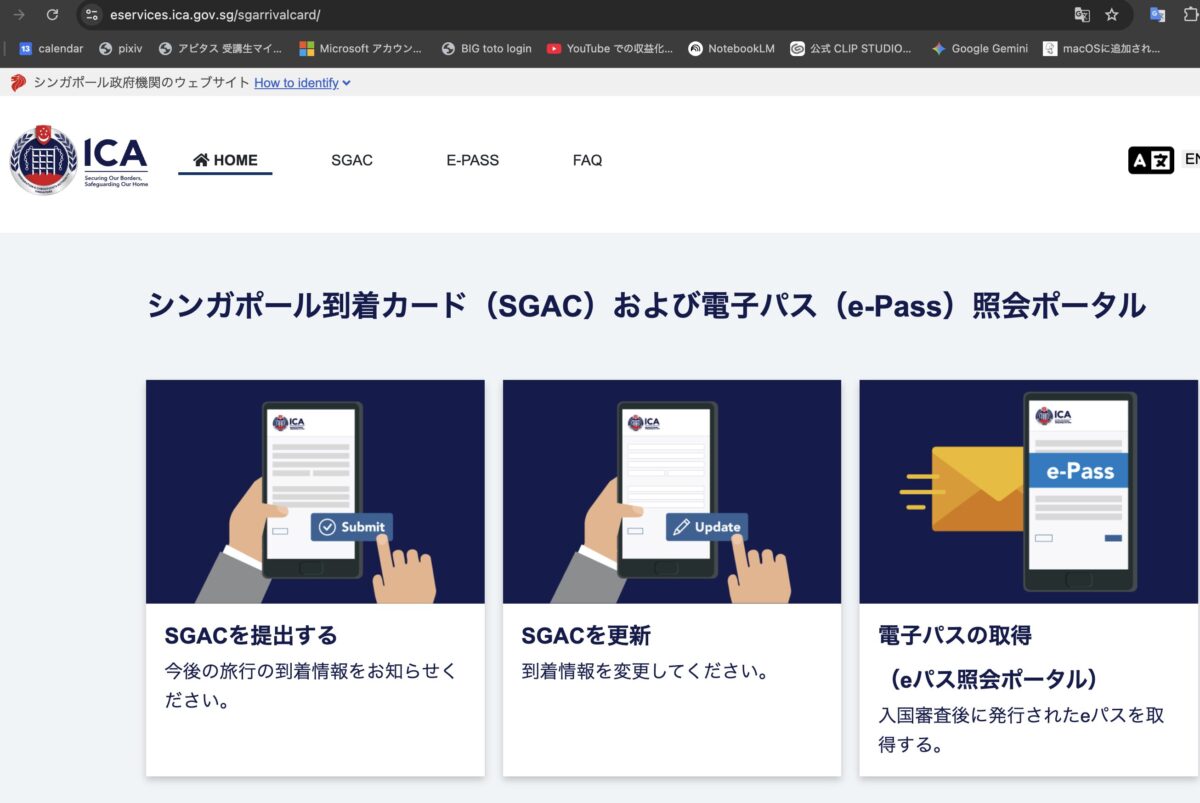Reload the page with refresh icon
This screenshot has width=1200, height=803.
tap(53, 15)
